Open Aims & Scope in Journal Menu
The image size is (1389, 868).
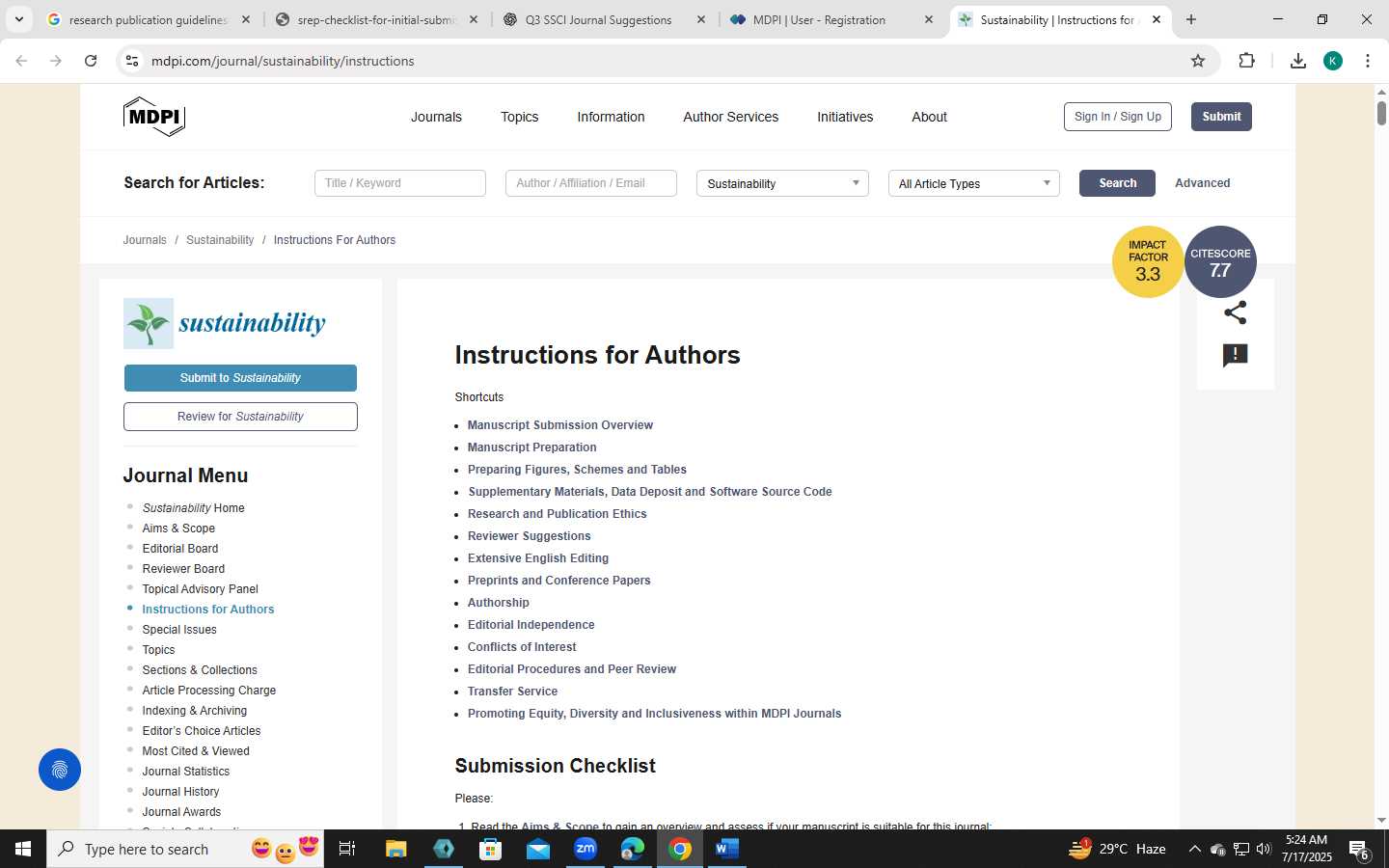tap(178, 529)
